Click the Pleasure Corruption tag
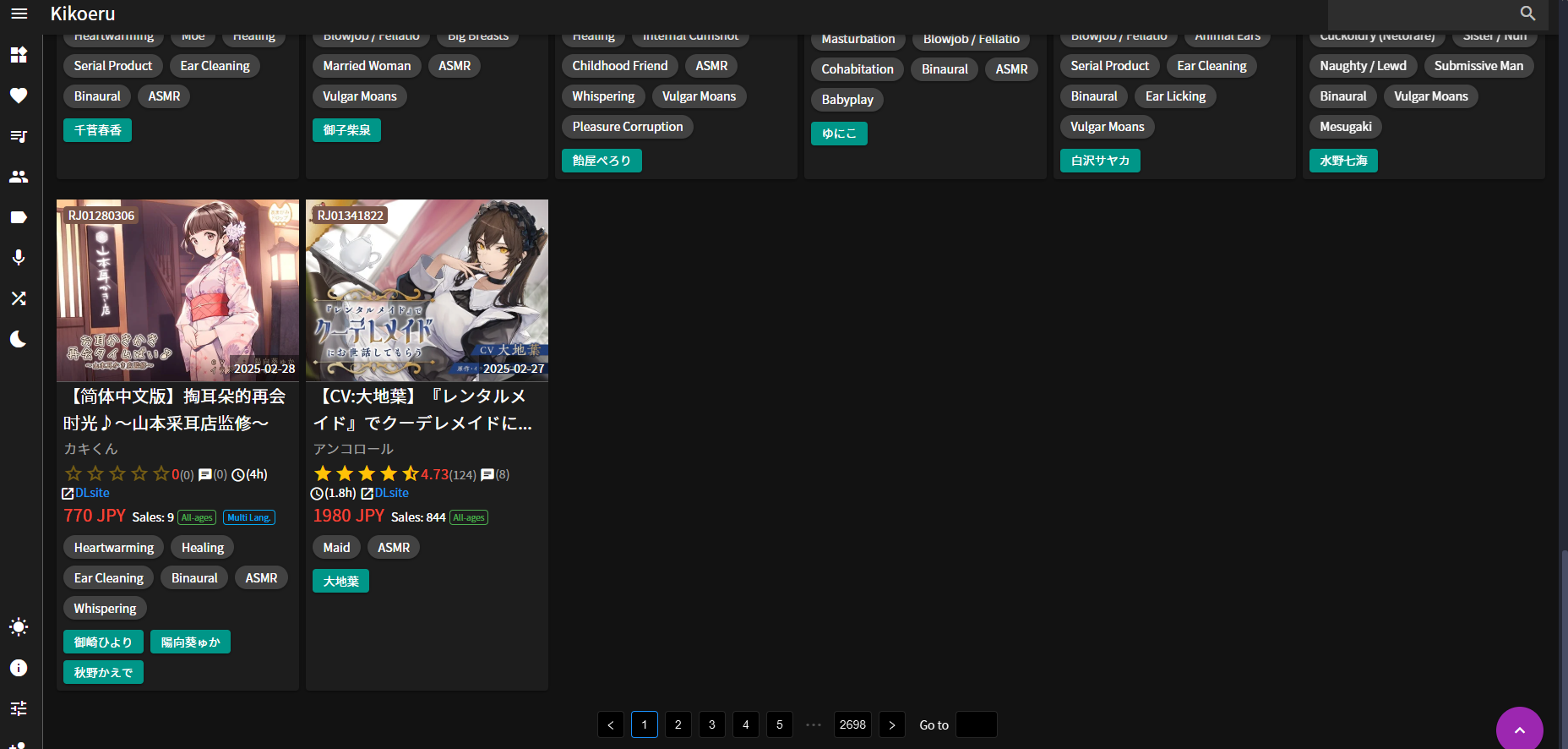This screenshot has width=1568, height=749. coord(628,127)
